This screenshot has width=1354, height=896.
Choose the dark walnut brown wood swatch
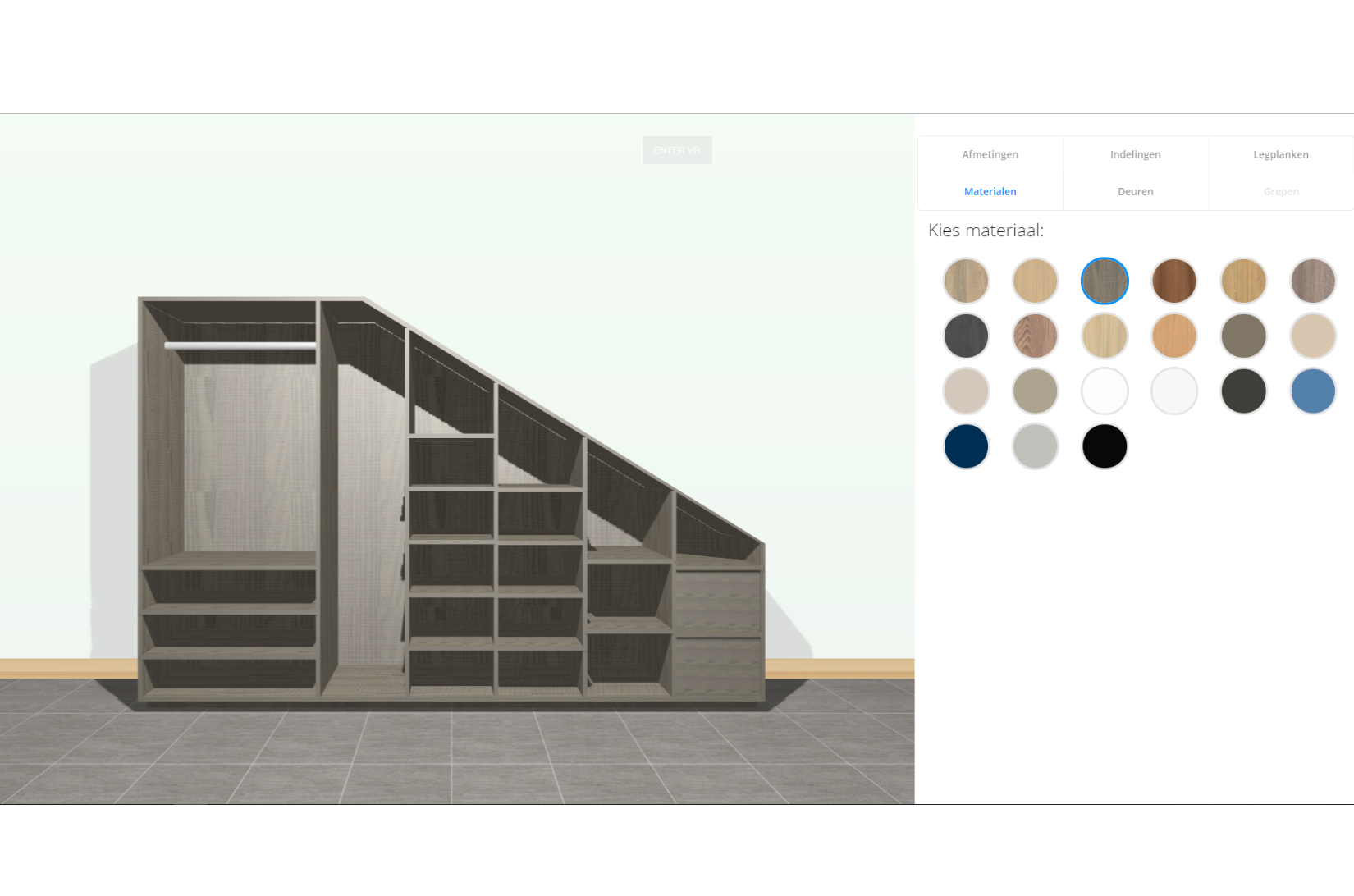coord(1173,281)
